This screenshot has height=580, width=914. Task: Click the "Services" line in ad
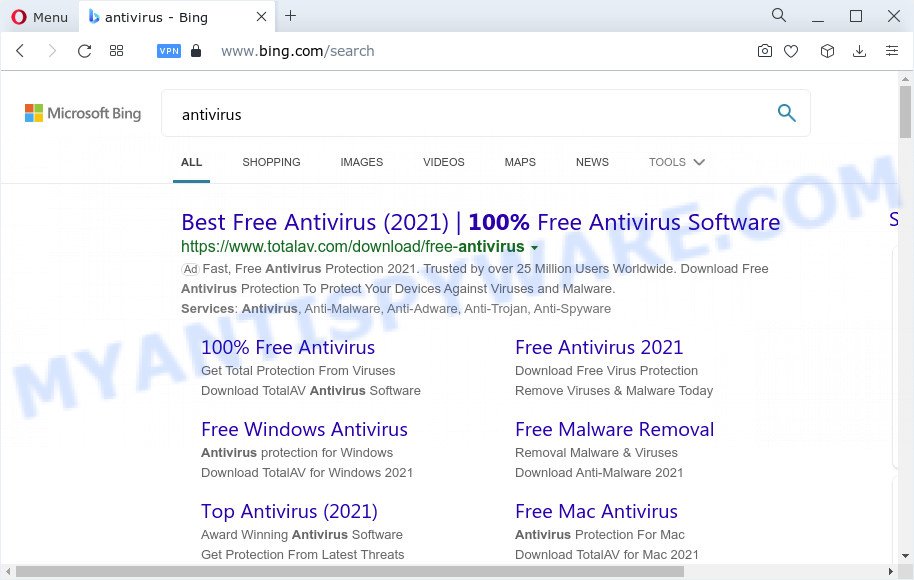coord(396,309)
